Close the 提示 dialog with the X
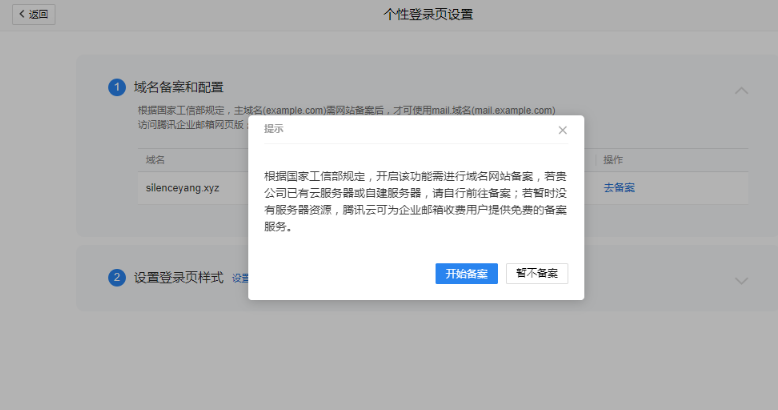The width and height of the screenshot is (778, 410). 562,130
